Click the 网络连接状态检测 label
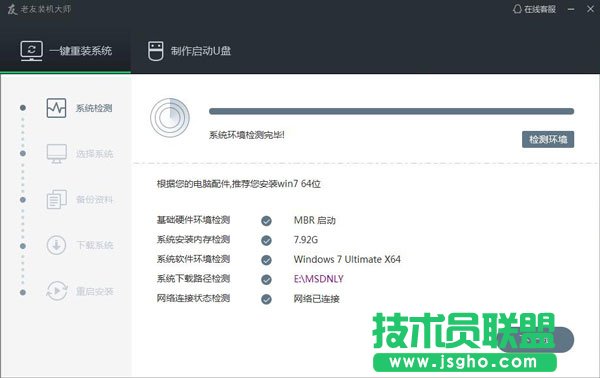Viewport: 600px width, 378px height. 193,298
